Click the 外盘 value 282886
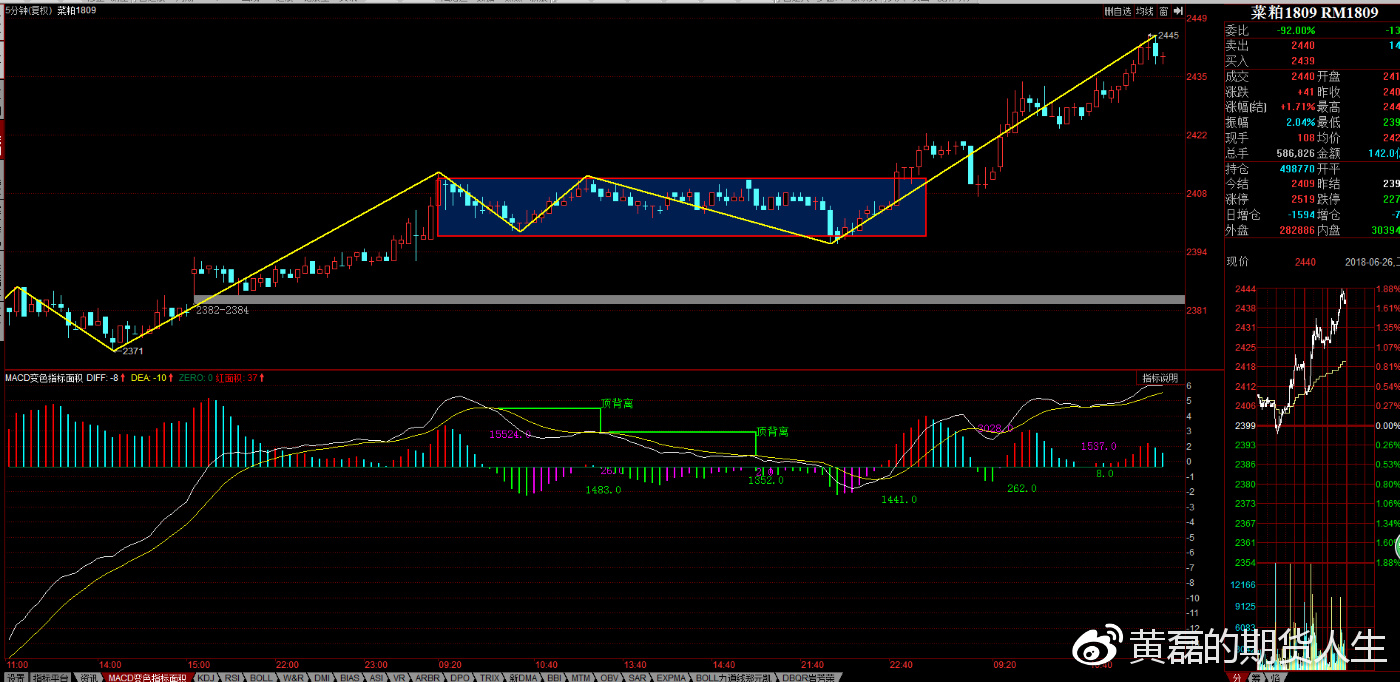Viewport: 1400px width, 682px height. click(x=1297, y=230)
